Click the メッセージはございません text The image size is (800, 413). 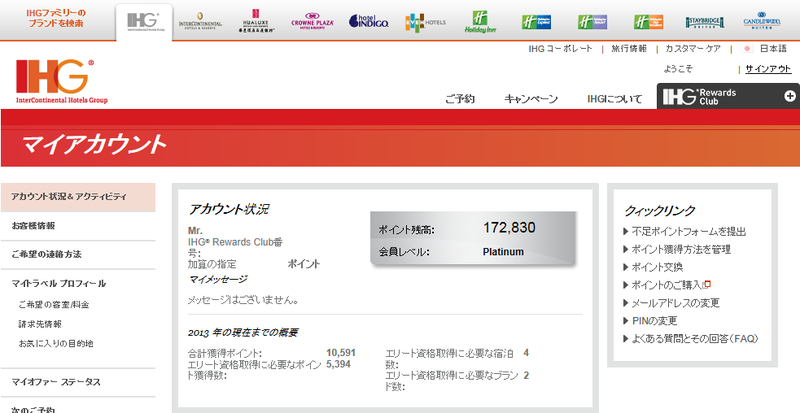[243, 300]
